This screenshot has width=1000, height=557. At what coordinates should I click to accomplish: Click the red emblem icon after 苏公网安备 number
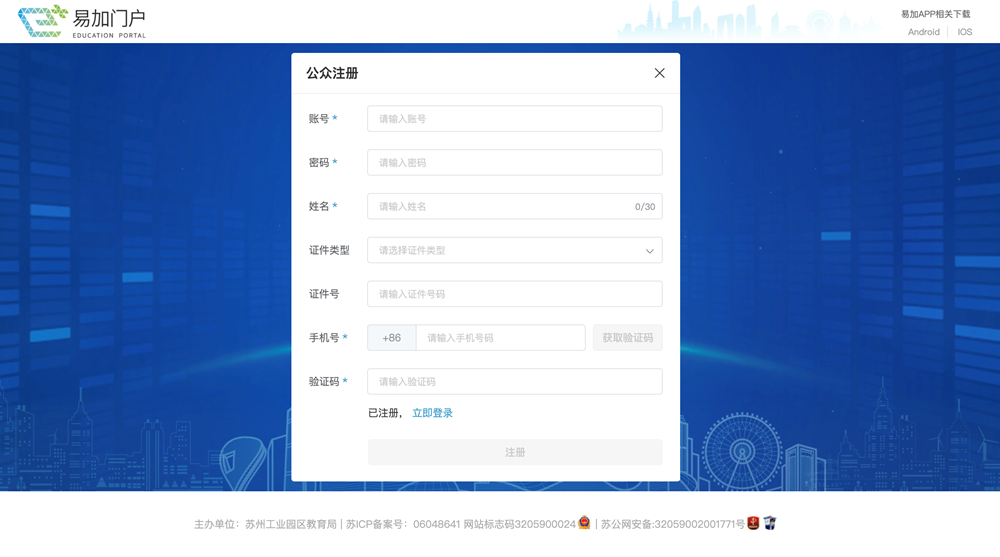point(754,523)
